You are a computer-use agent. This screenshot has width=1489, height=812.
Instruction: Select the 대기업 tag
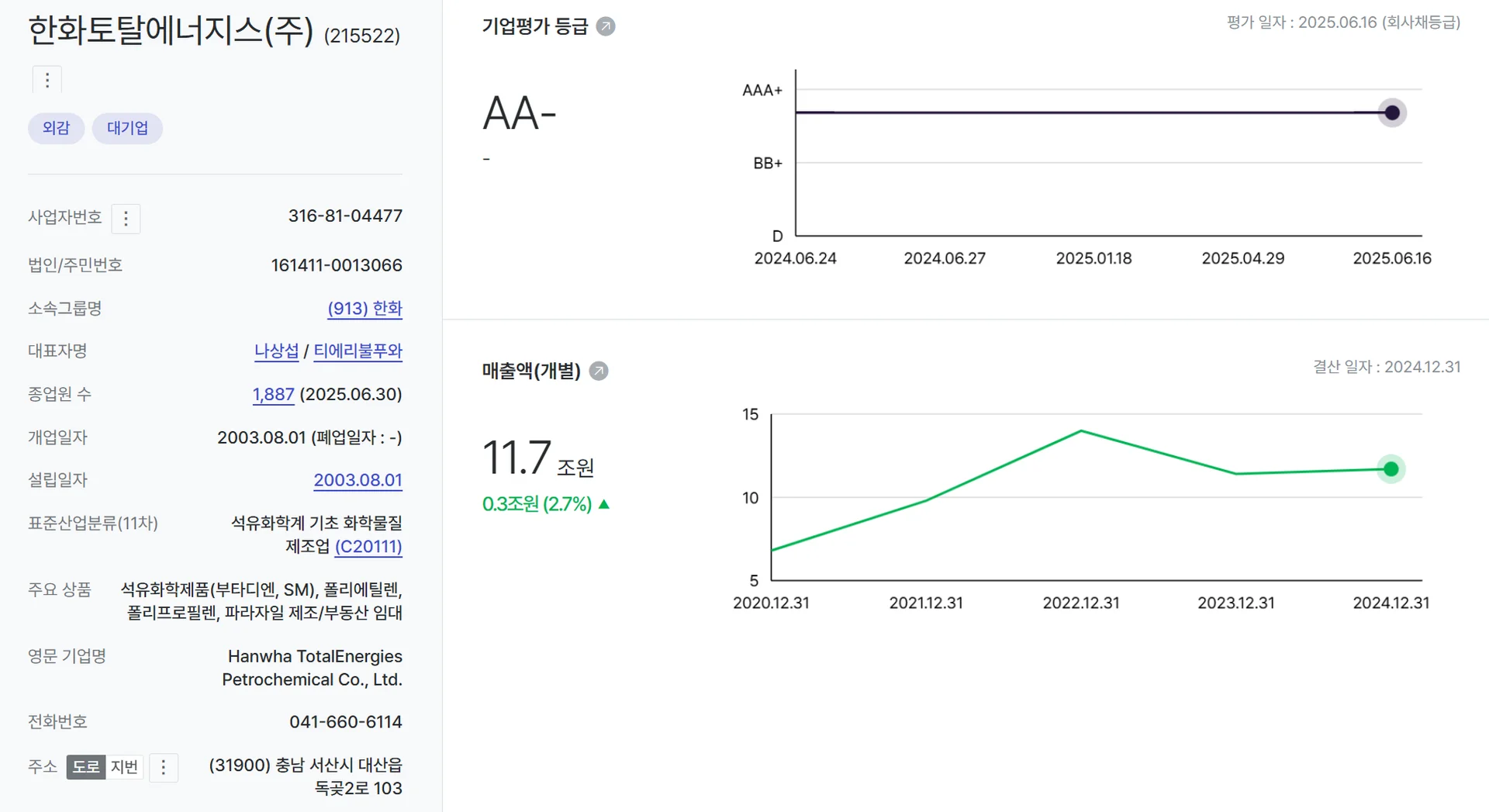pyautogui.click(x=127, y=128)
